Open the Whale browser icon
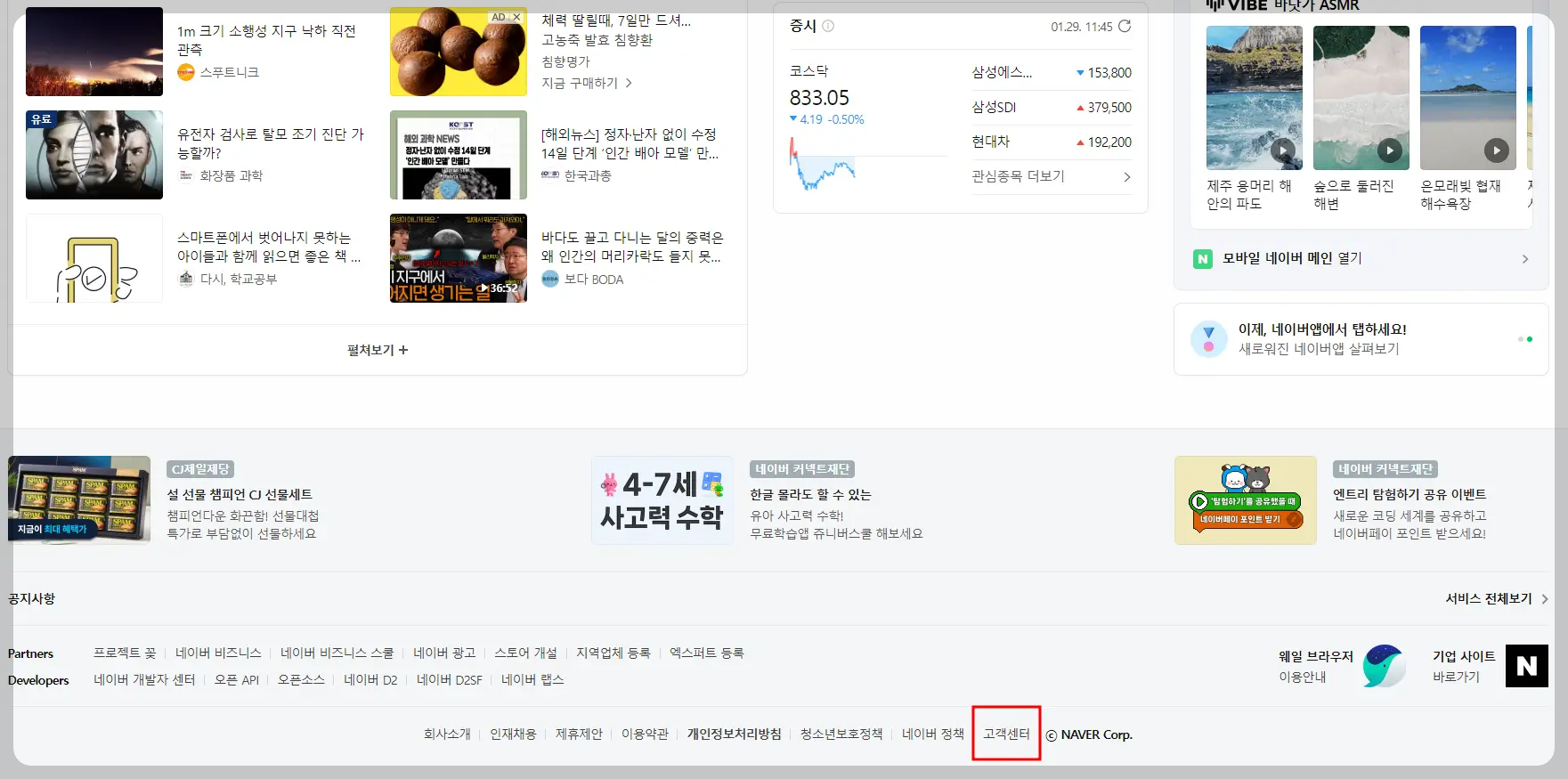Image resolution: width=1568 pixels, height=779 pixels. coord(1384,666)
